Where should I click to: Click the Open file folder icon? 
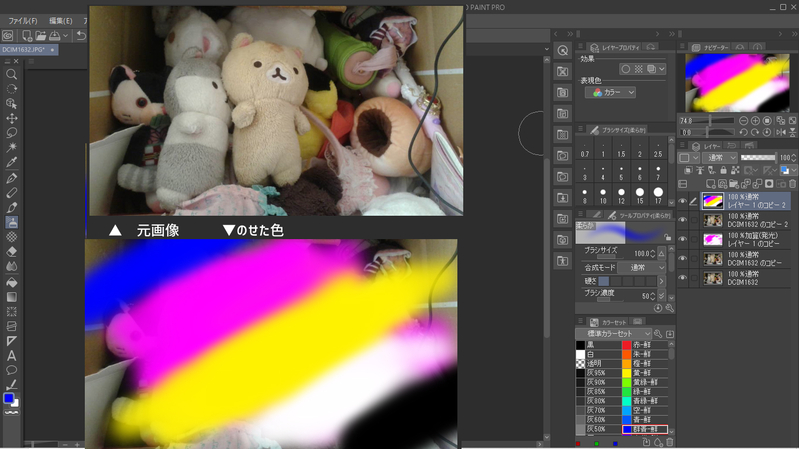41,35
